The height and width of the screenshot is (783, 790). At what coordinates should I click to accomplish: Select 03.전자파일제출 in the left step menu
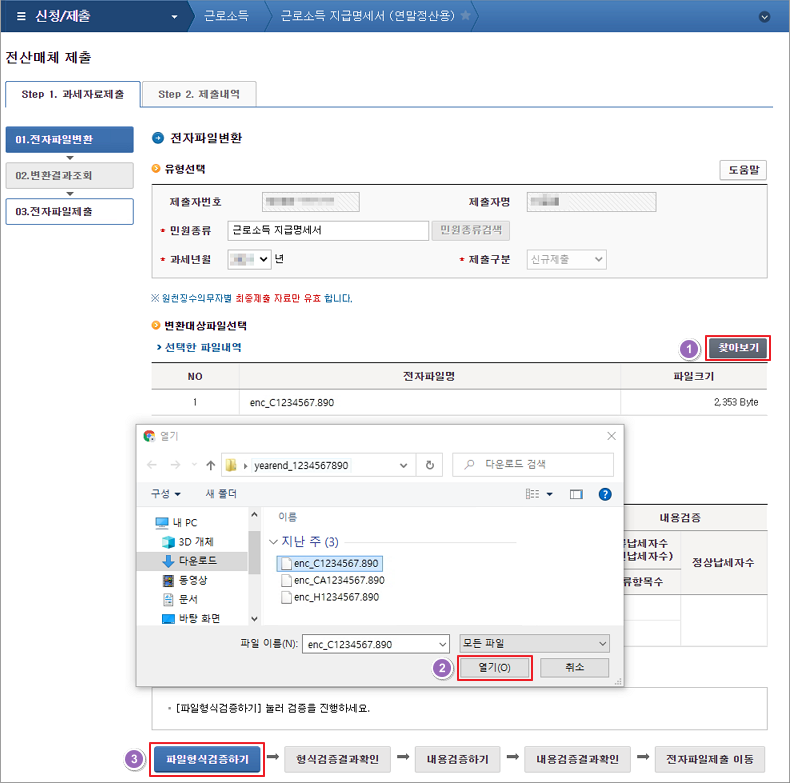point(69,212)
